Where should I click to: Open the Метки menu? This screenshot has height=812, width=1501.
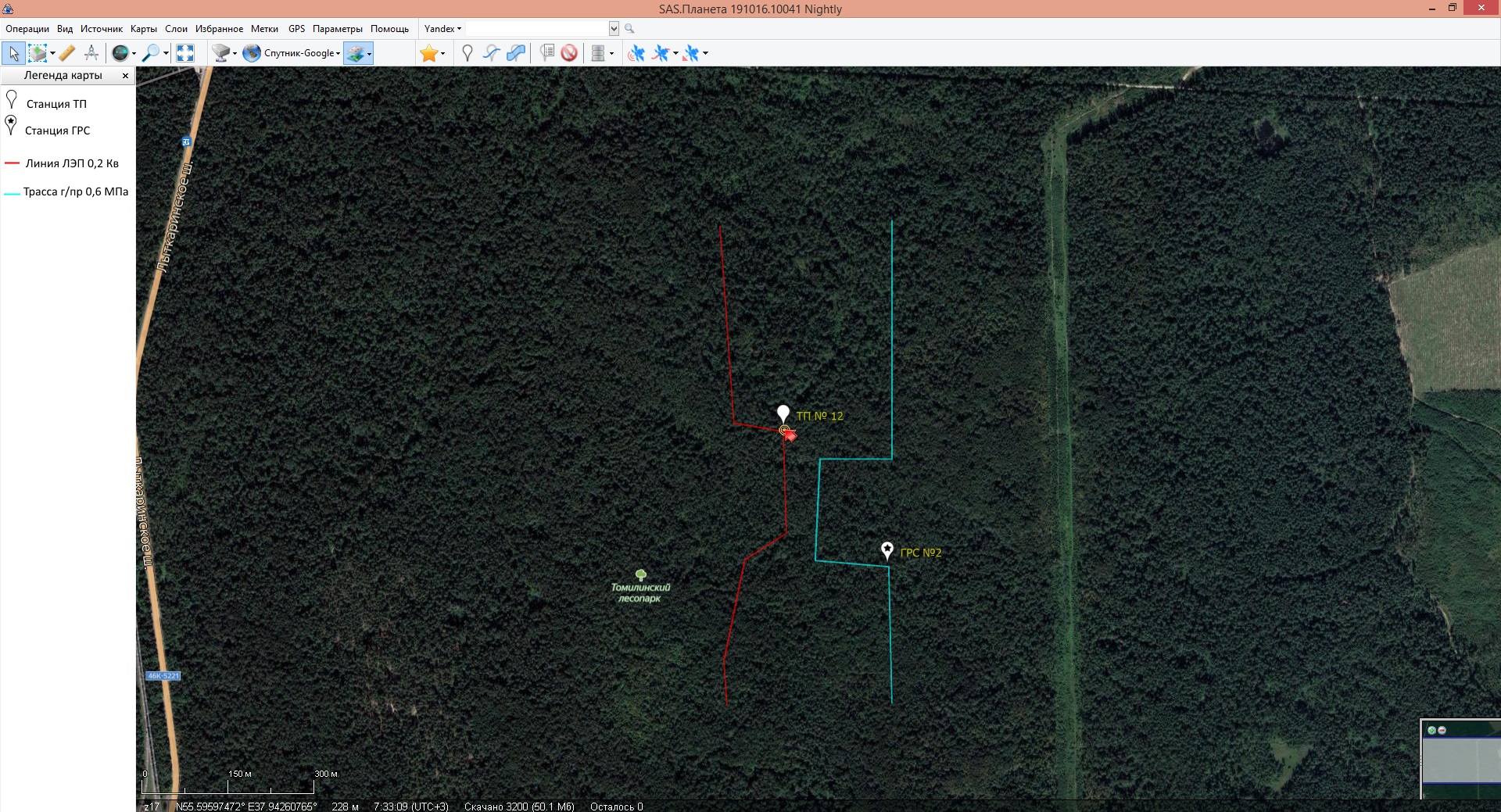pos(264,29)
